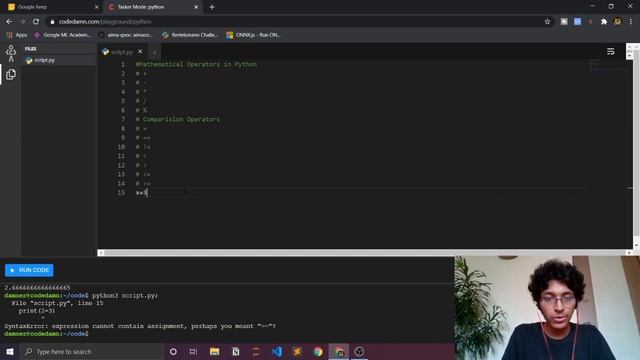Click the terminal prompt line
The height and width of the screenshot is (360, 640).
tap(47, 334)
